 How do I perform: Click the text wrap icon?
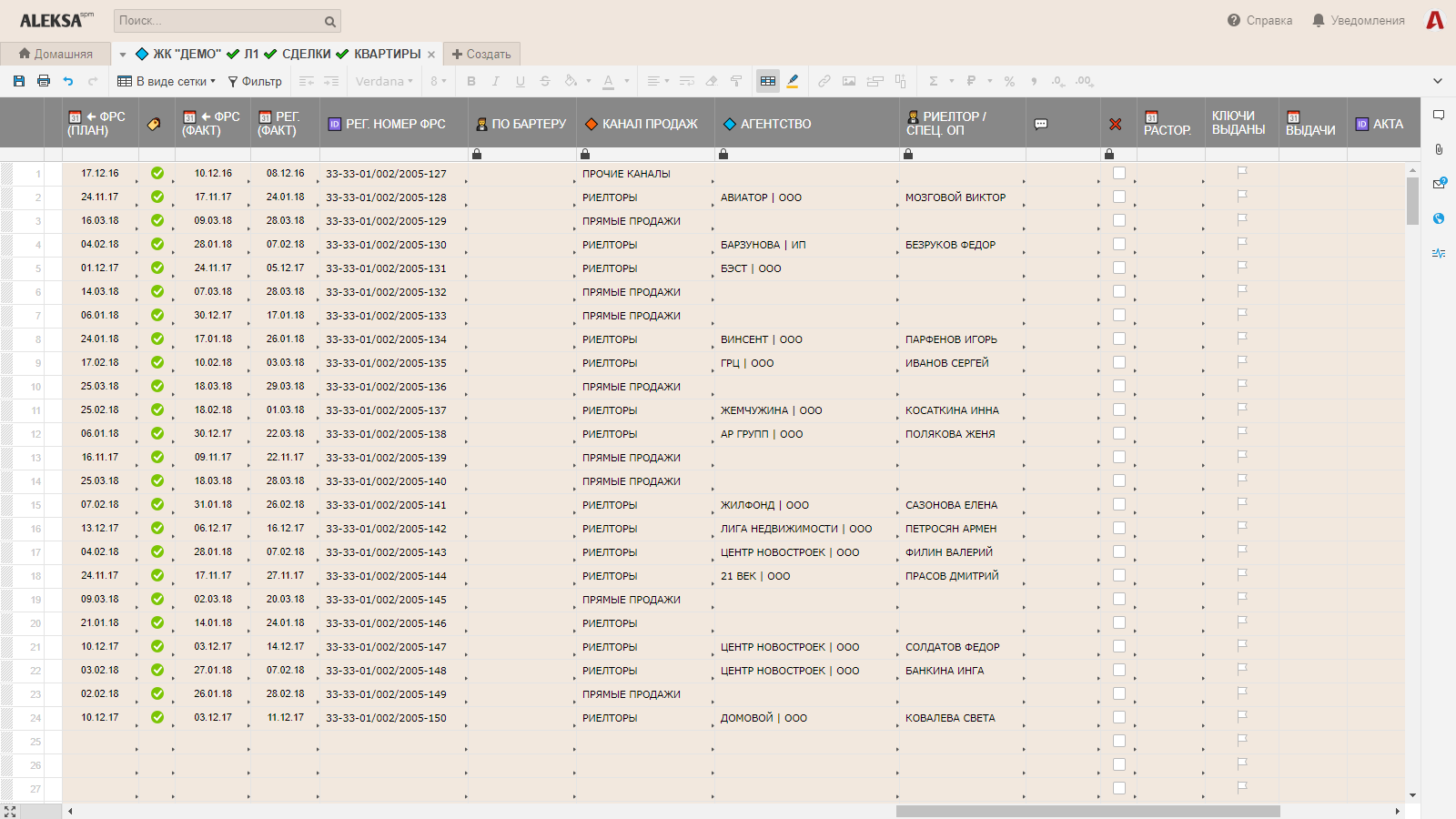(x=687, y=81)
